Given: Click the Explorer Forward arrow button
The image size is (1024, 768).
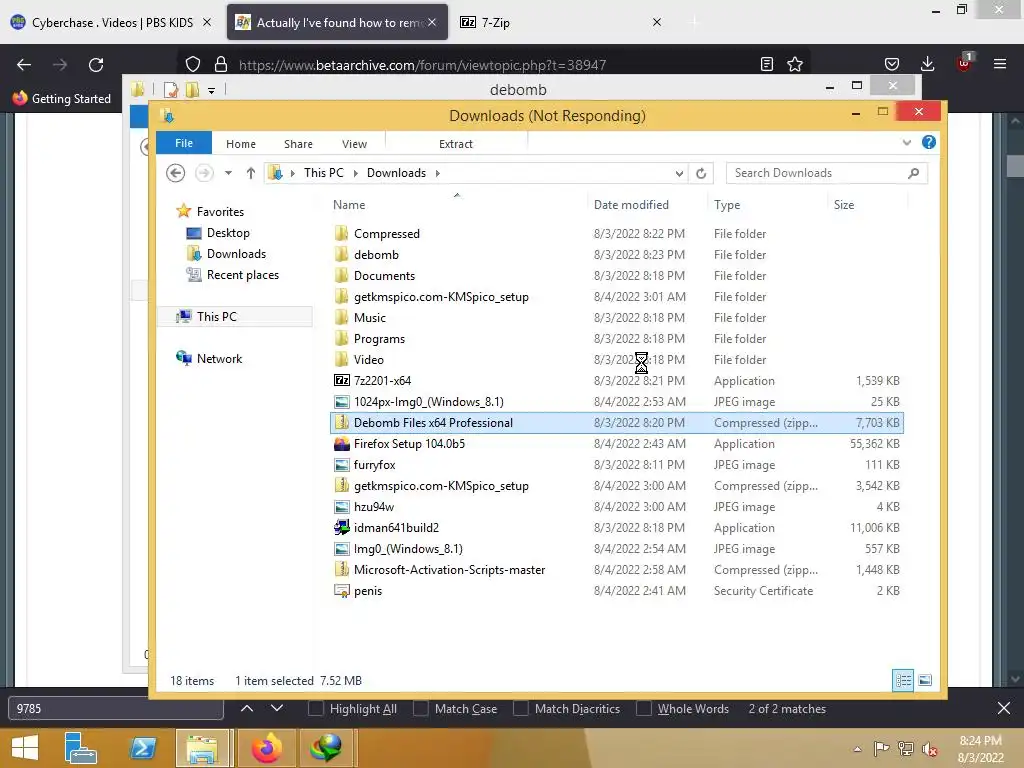Looking at the screenshot, I should tap(204, 173).
